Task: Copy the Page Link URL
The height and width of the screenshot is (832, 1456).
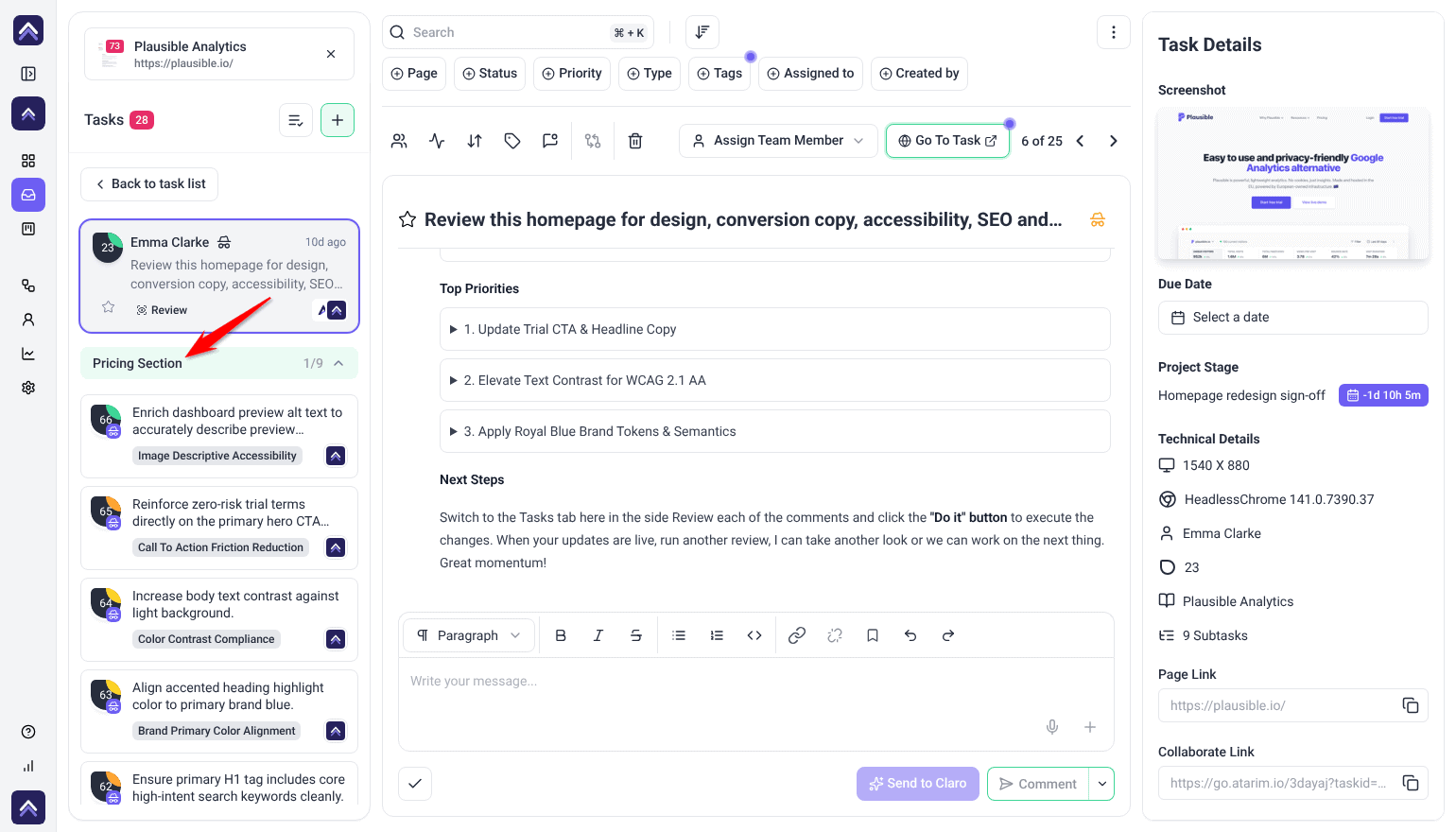Action: [1411, 705]
